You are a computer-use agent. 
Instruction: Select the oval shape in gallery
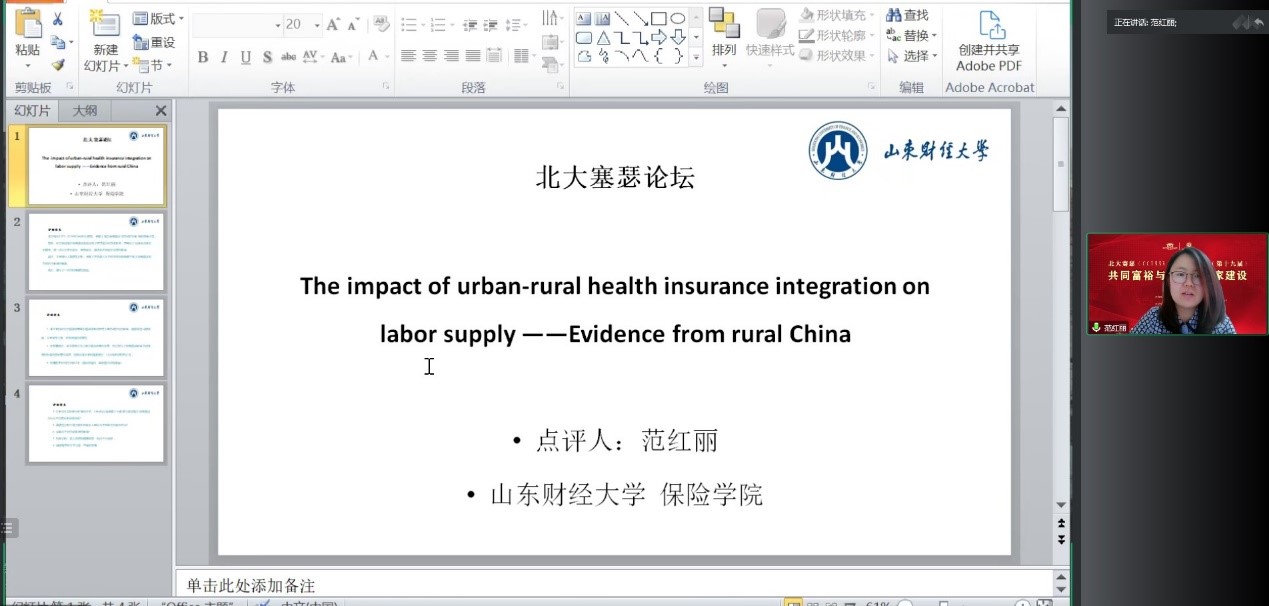click(x=677, y=18)
